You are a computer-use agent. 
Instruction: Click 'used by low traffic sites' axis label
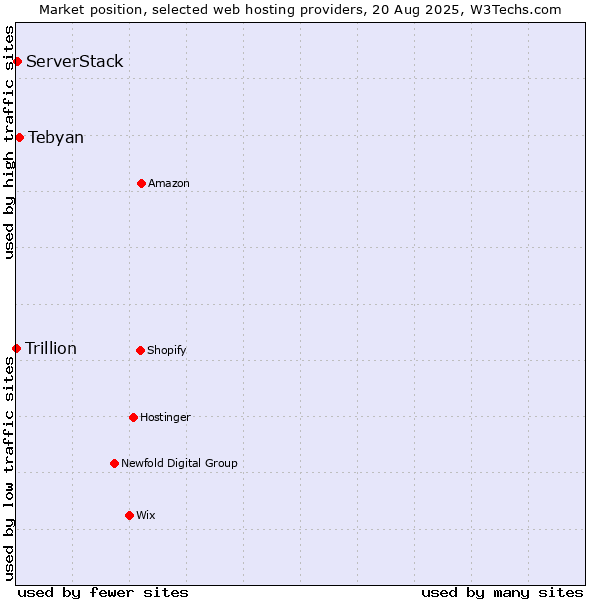tap(8, 469)
